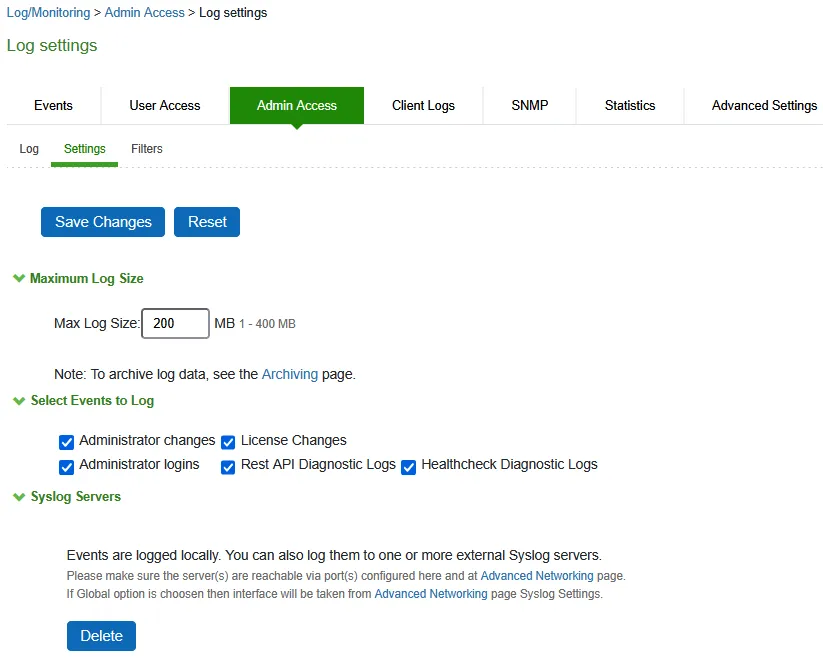Toggle the Administrator logins checkbox

point(67,467)
